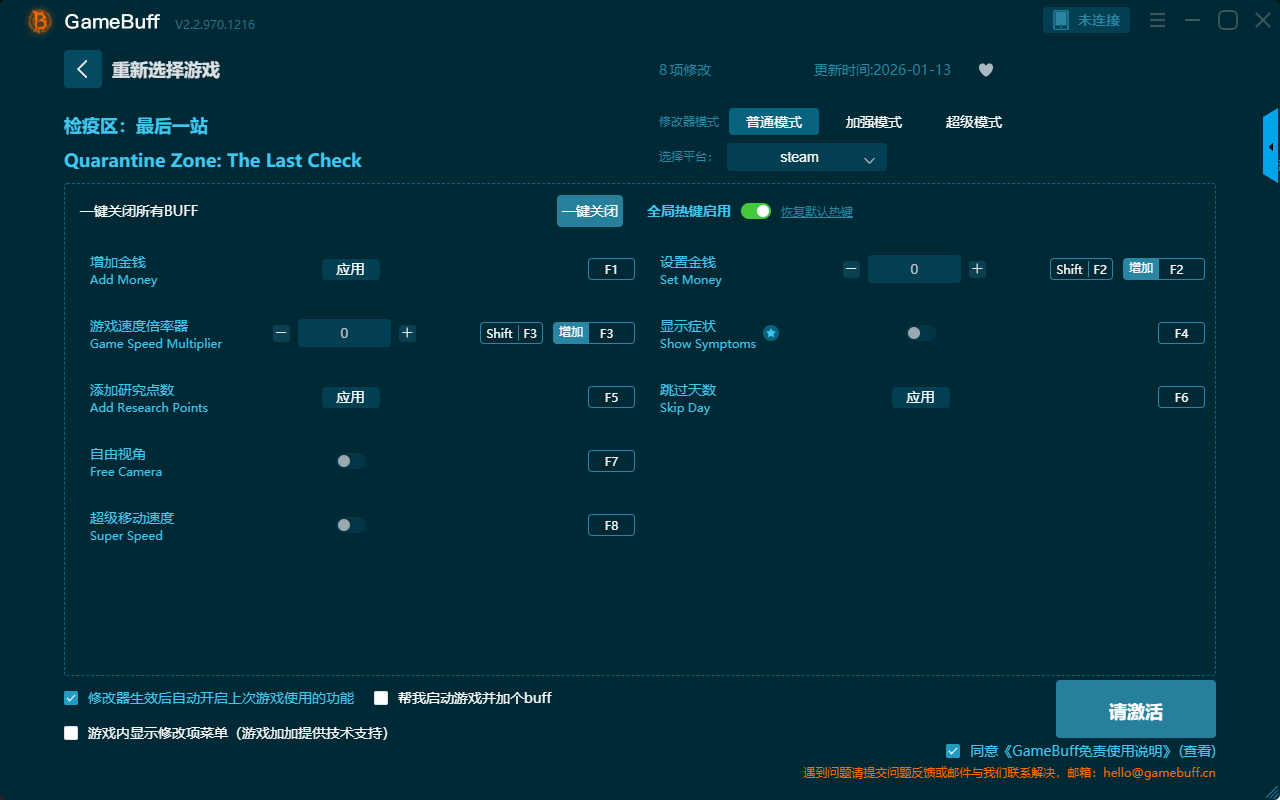Click the 请激活 activate button
The width and height of the screenshot is (1280, 800).
pyautogui.click(x=1135, y=709)
